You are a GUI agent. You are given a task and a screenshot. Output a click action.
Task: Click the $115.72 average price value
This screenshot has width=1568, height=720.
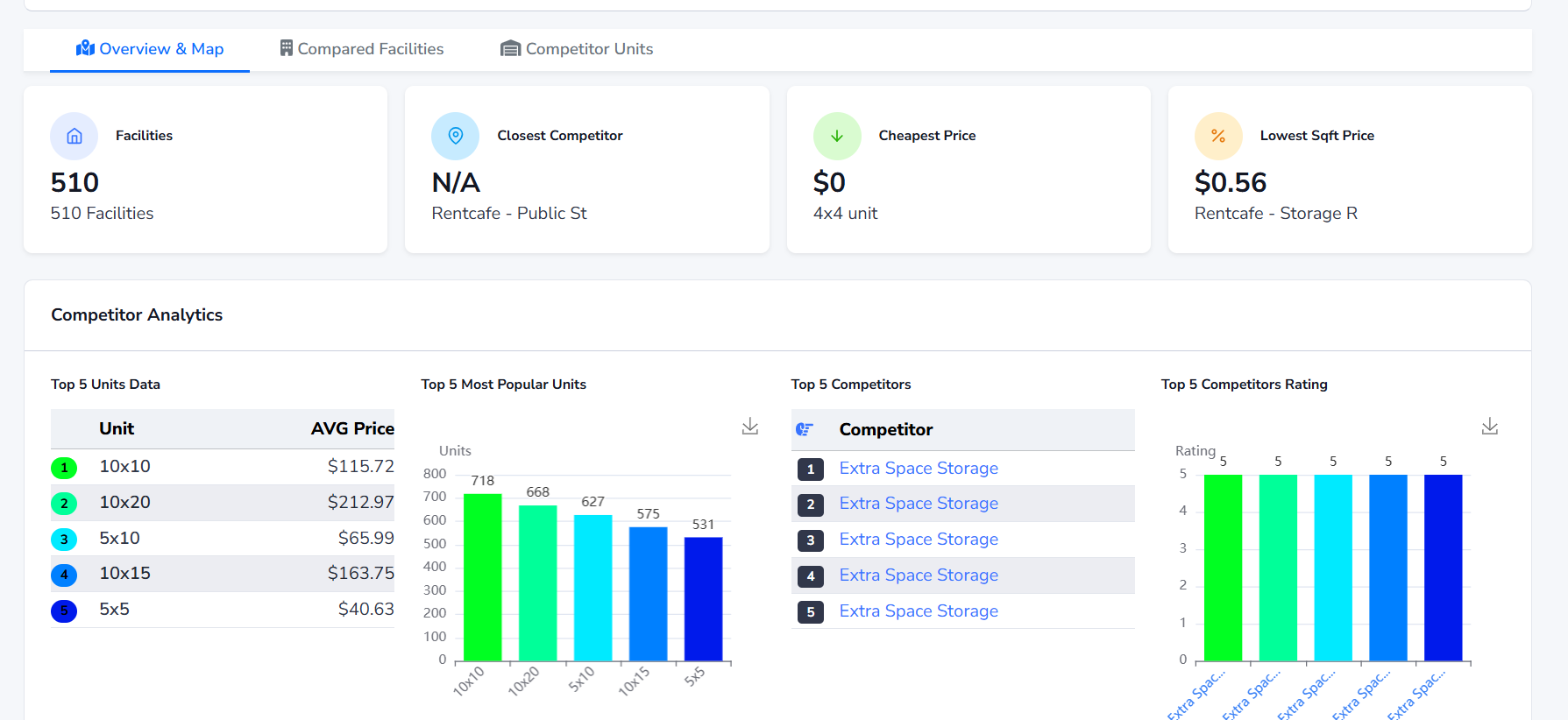(361, 466)
